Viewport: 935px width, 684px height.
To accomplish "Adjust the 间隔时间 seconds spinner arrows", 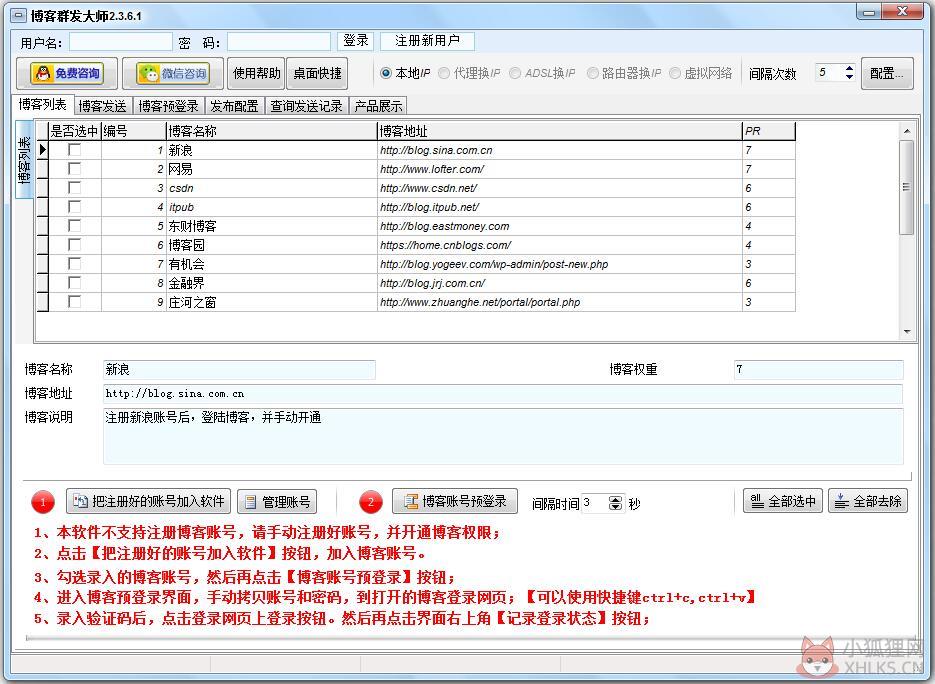I will (615, 503).
